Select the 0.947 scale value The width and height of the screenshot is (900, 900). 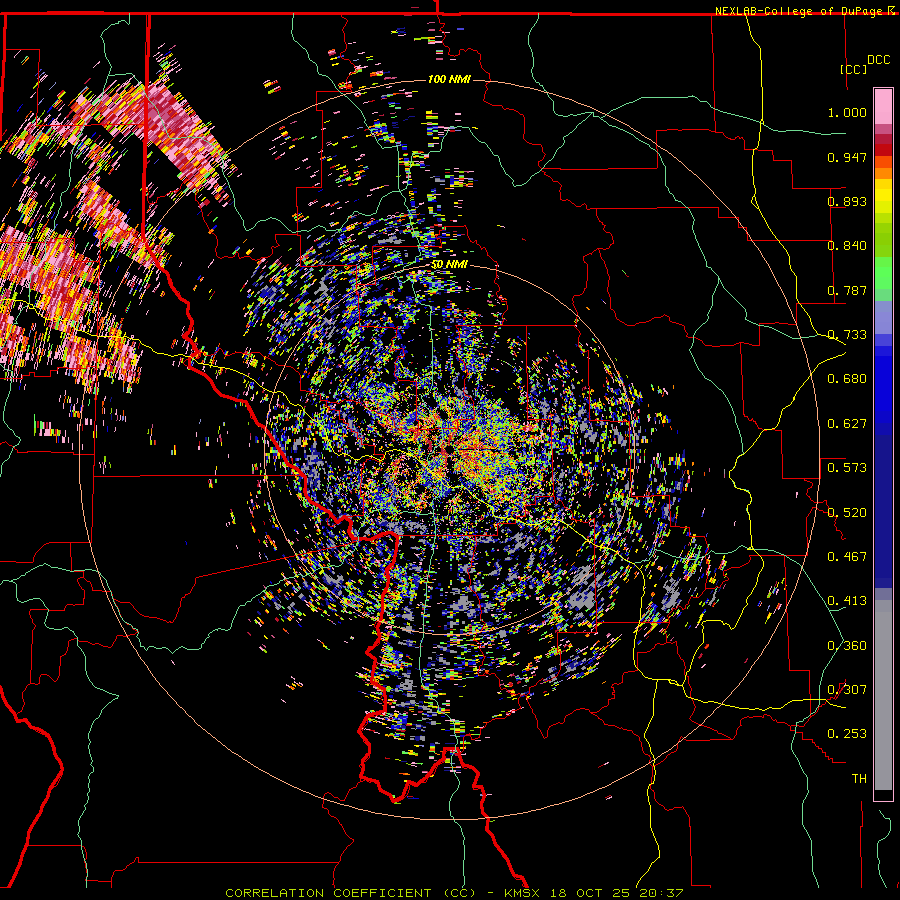click(x=847, y=157)
